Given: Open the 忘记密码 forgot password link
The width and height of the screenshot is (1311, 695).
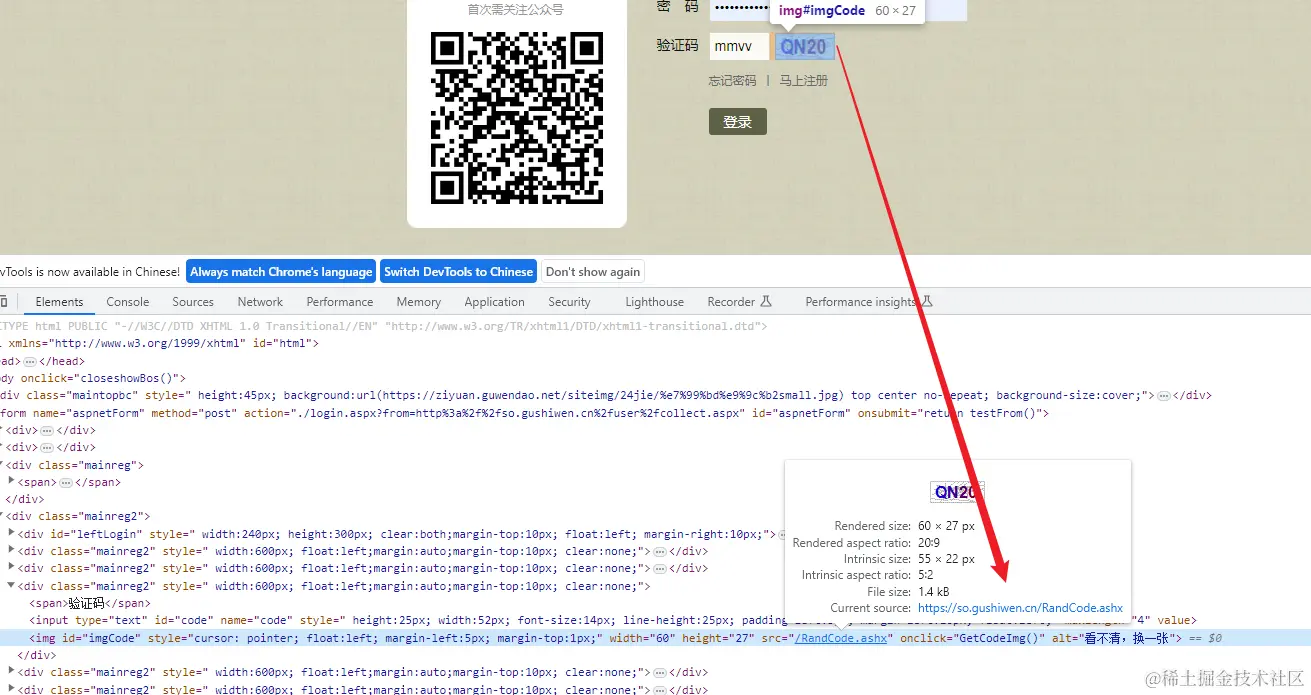Looking at the screenshot, I should pos(732,81).
